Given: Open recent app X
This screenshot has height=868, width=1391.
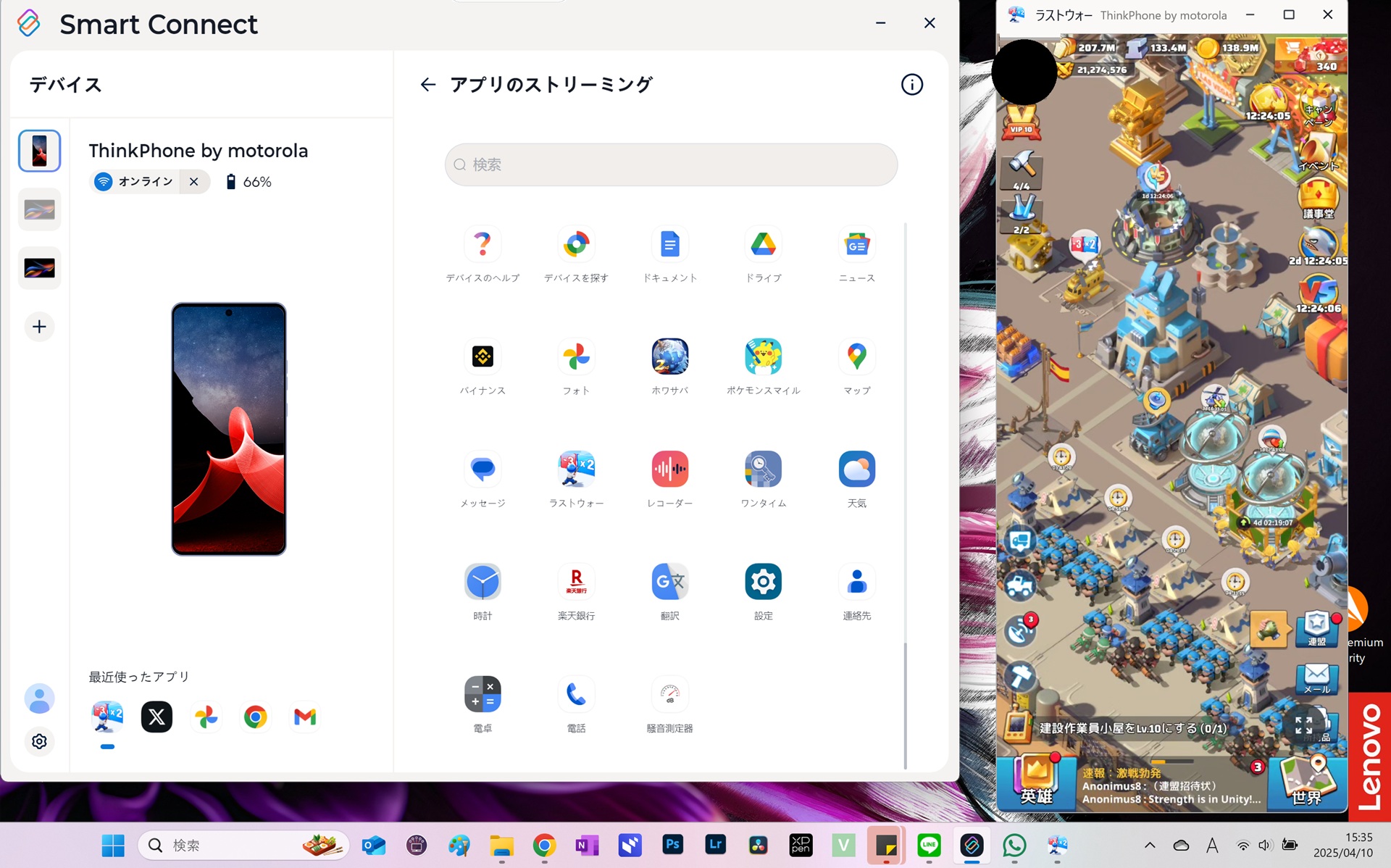Looking at the screenshot, I should click(156, 717).
